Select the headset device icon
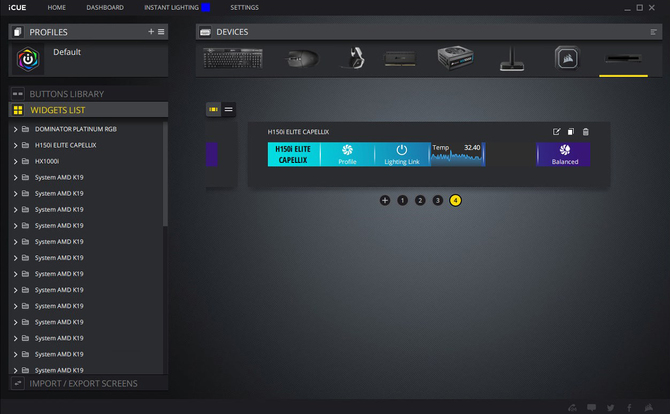The width and height of the screenshot is (670, 414). click(x=354, y=58)
